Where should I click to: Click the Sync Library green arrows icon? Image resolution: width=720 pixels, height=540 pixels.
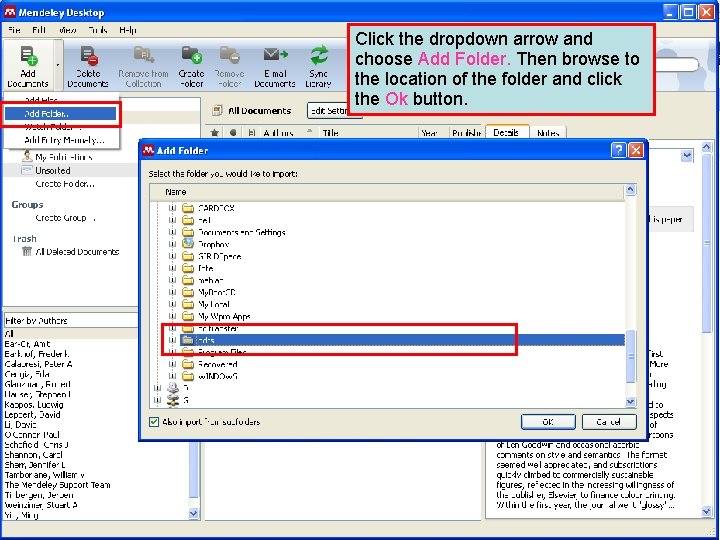[319, 56]
